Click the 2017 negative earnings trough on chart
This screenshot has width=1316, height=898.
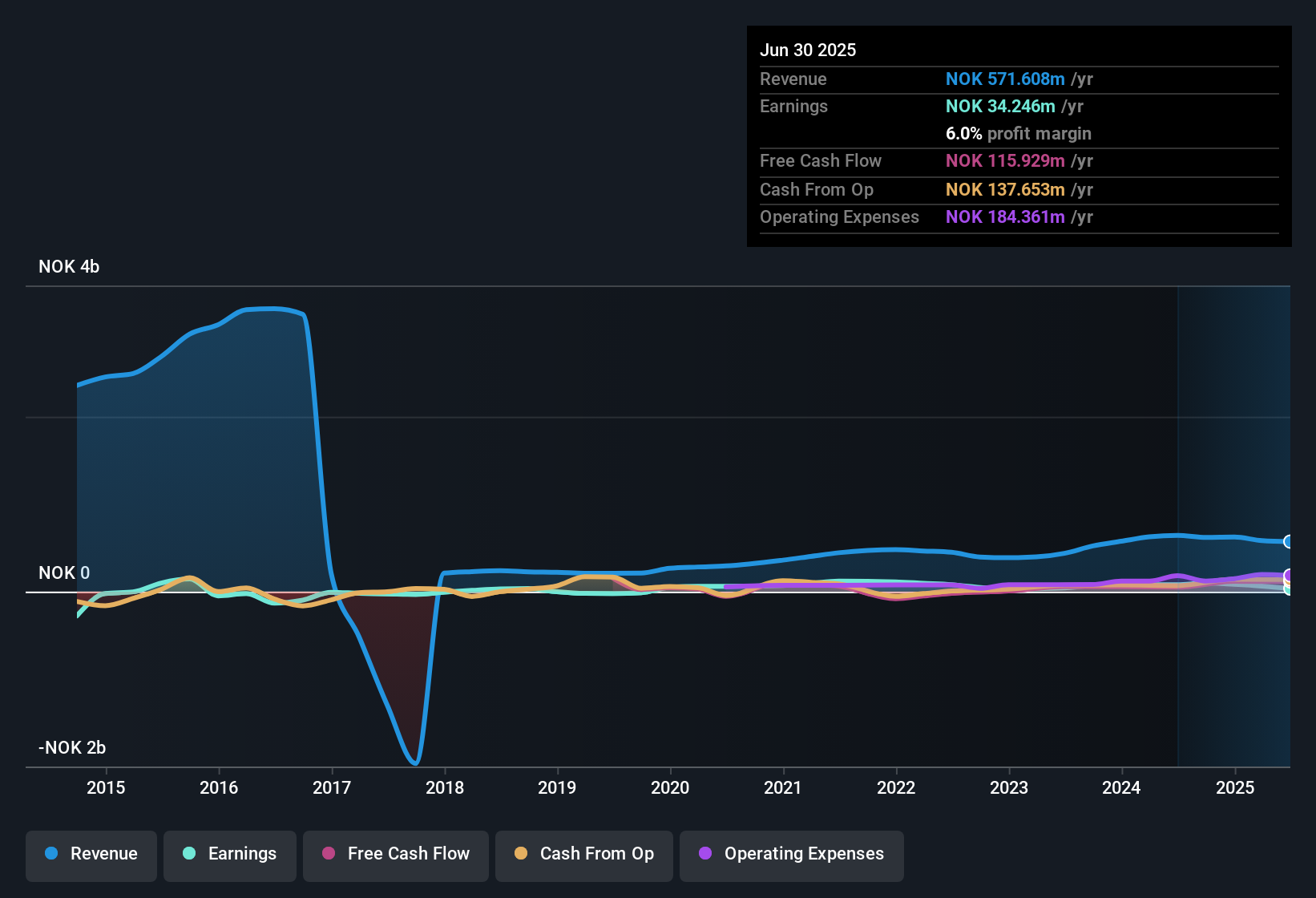pyautogui.click(x=414, y=762)
